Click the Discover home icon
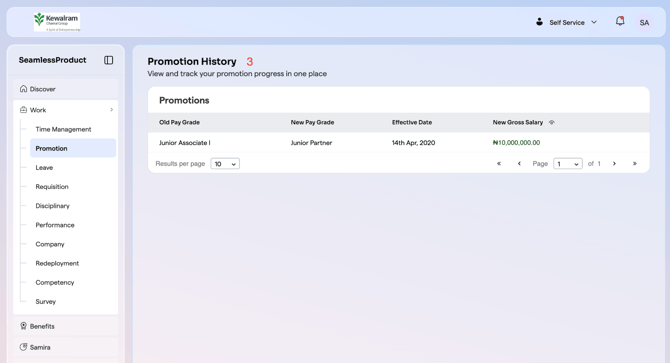 [24, 89]
